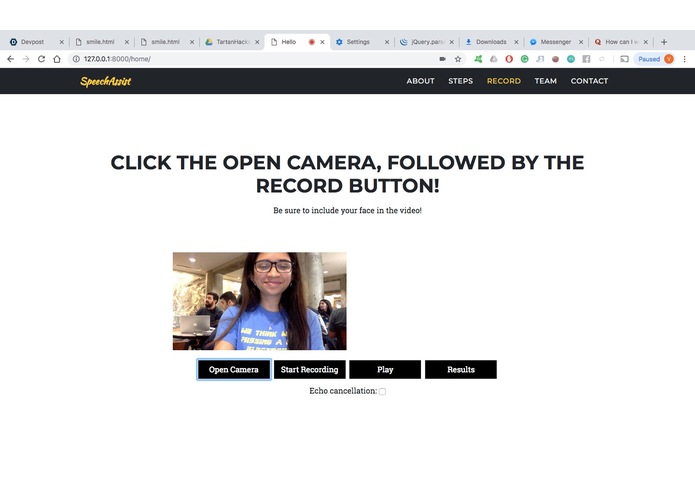Switch to the second smile.html tab
The image size is (695, 494).
pyautogui.click(x=165, y=42)
